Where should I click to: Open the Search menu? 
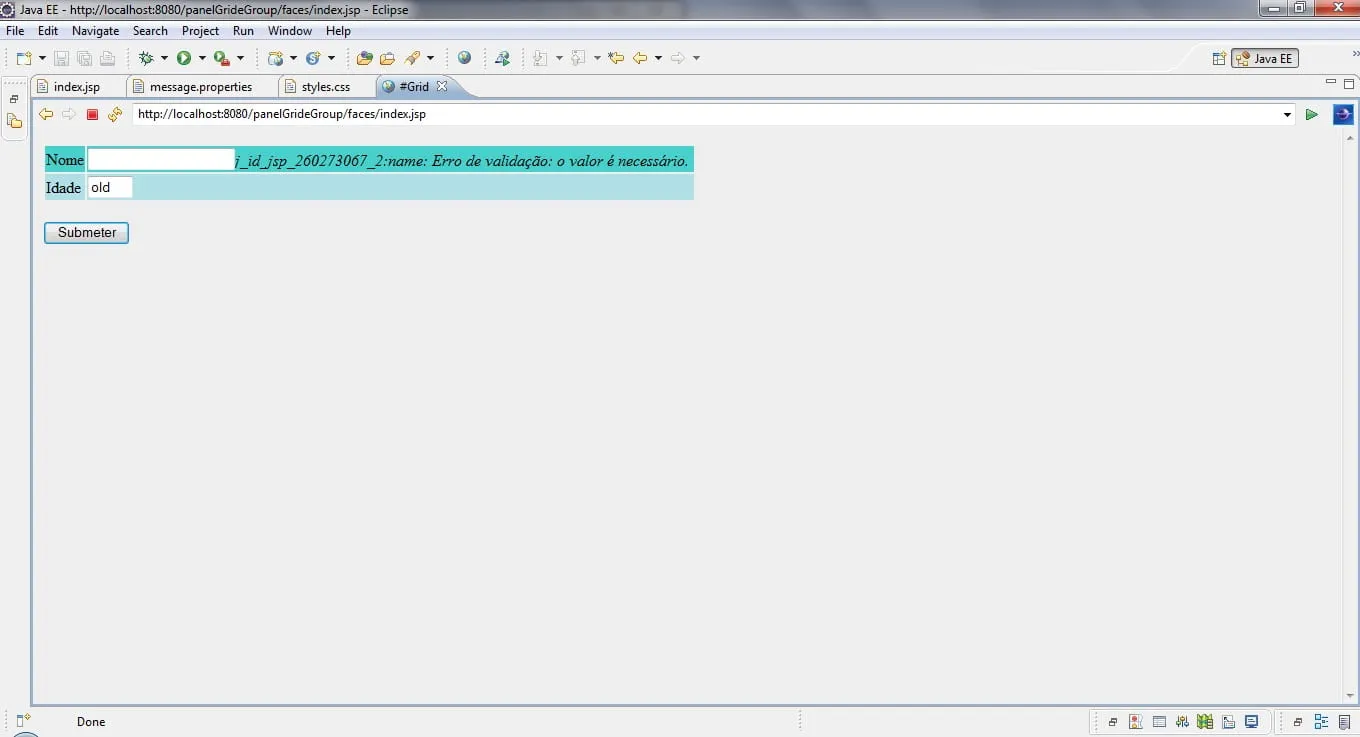tap(150, 31)
